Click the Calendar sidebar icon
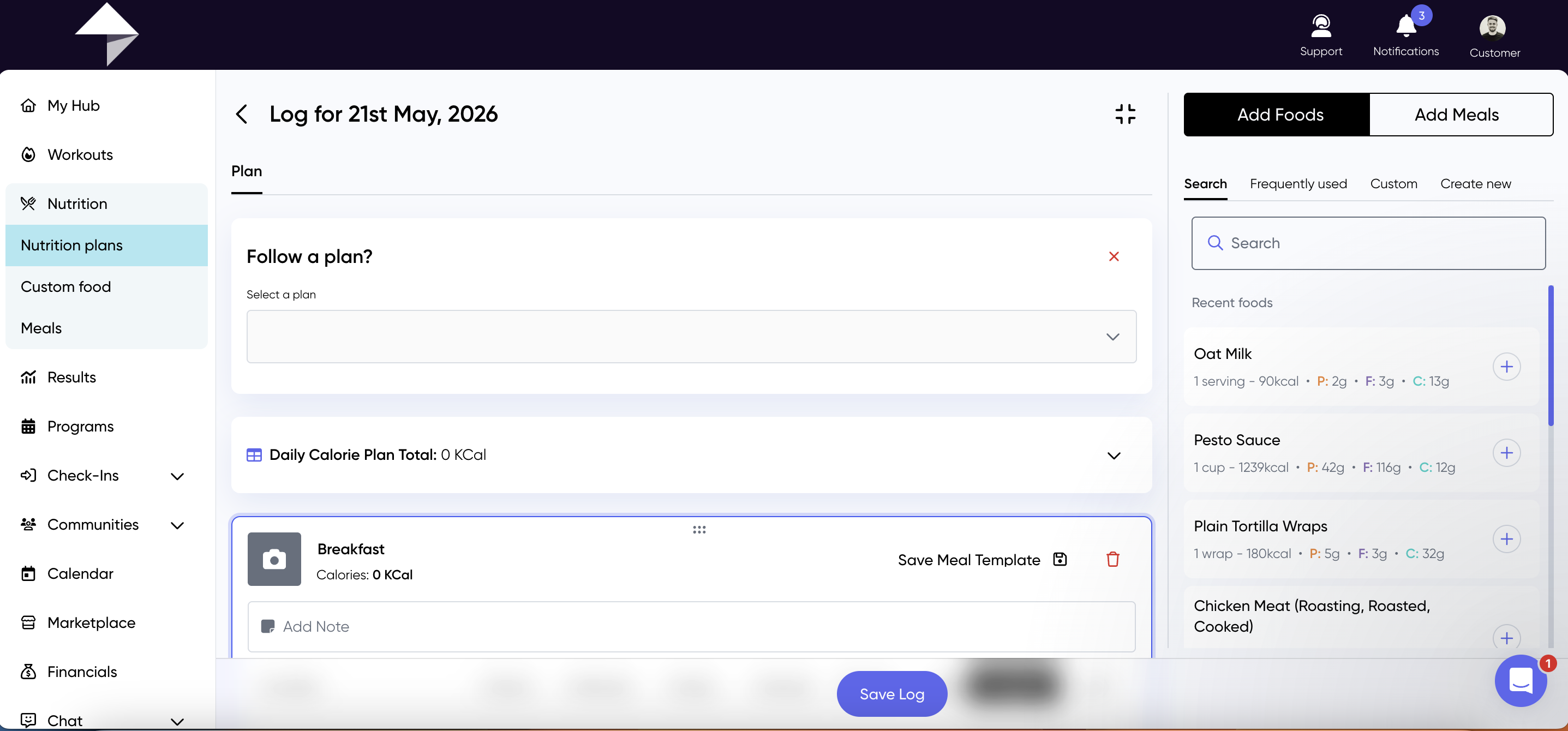This screenshot has width=1568, height=731. (28, 573)
